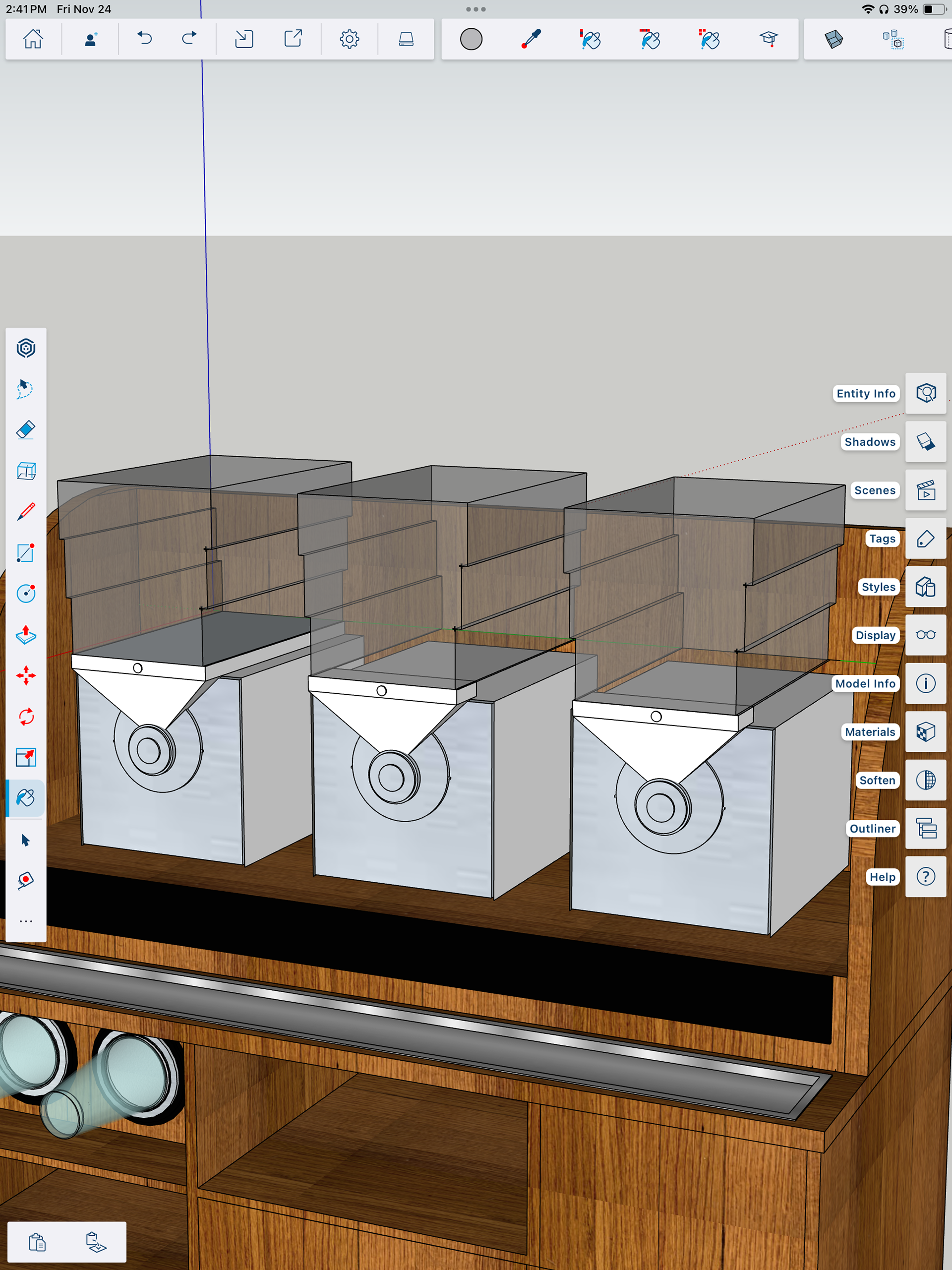Viewport: 952px width, 1270px height.
Task: Open the Materials panel
Action: [926, 732]
